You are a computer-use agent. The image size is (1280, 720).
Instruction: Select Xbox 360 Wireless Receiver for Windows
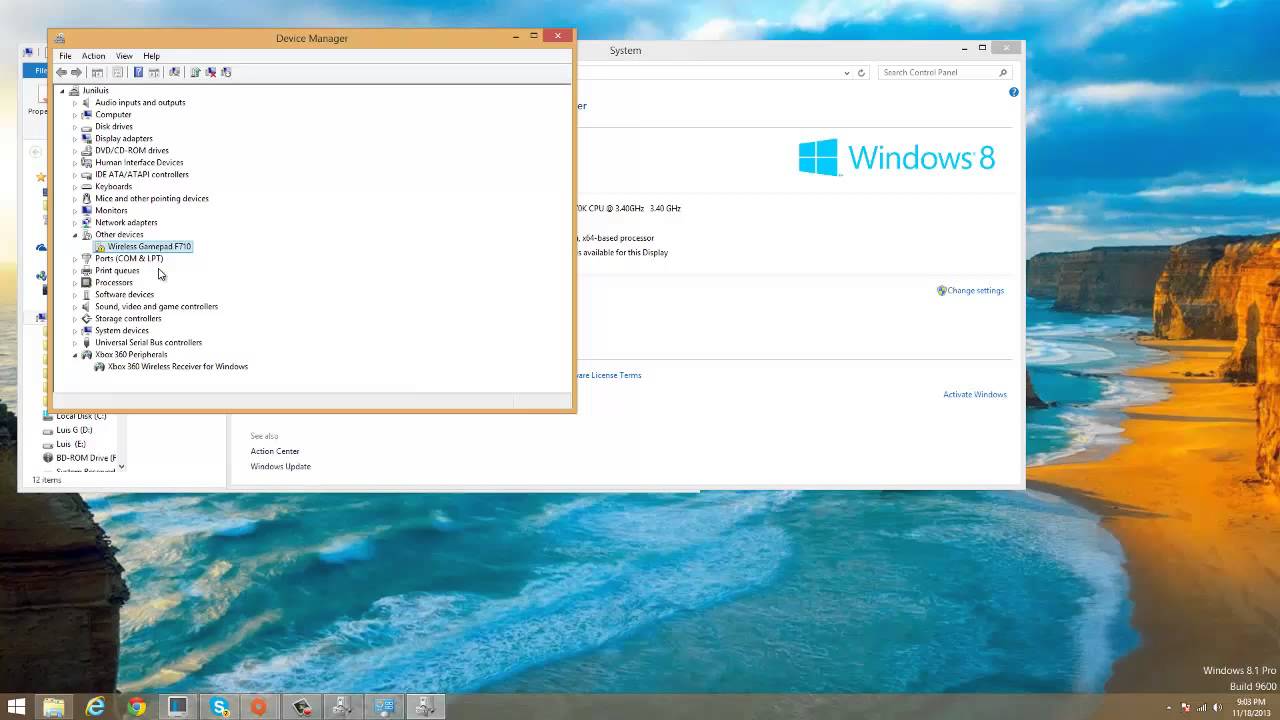click(x=178, y=366)
